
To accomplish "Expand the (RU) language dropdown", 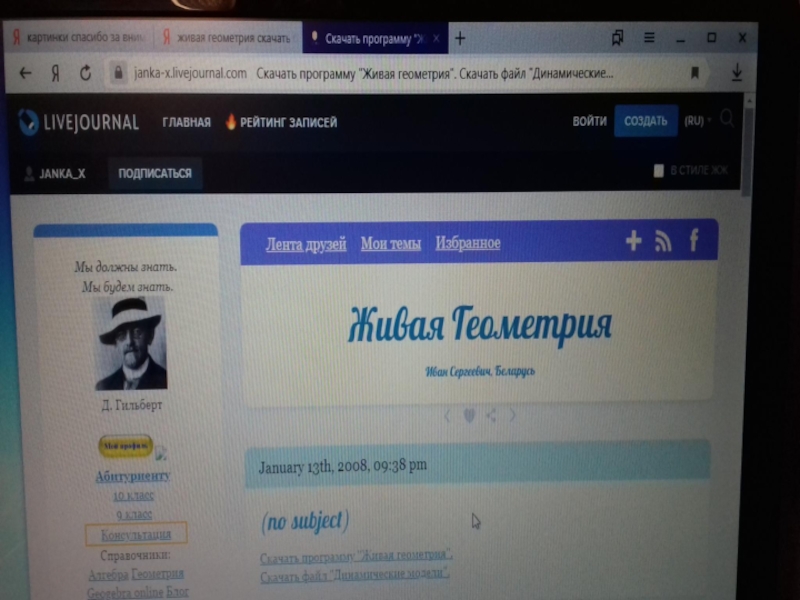I will [x=697, y=121].
